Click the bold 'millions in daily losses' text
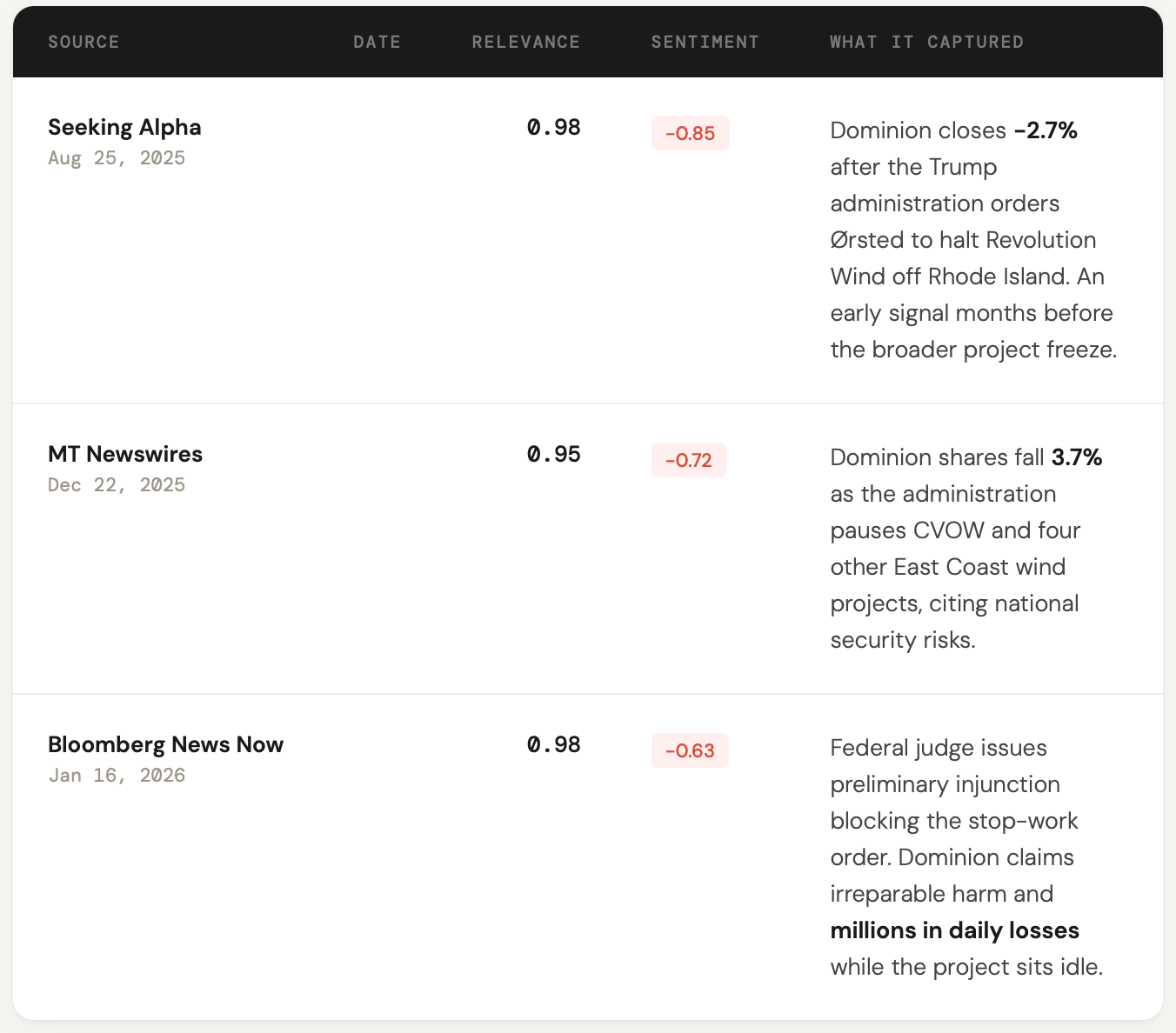 coord(954,930)
